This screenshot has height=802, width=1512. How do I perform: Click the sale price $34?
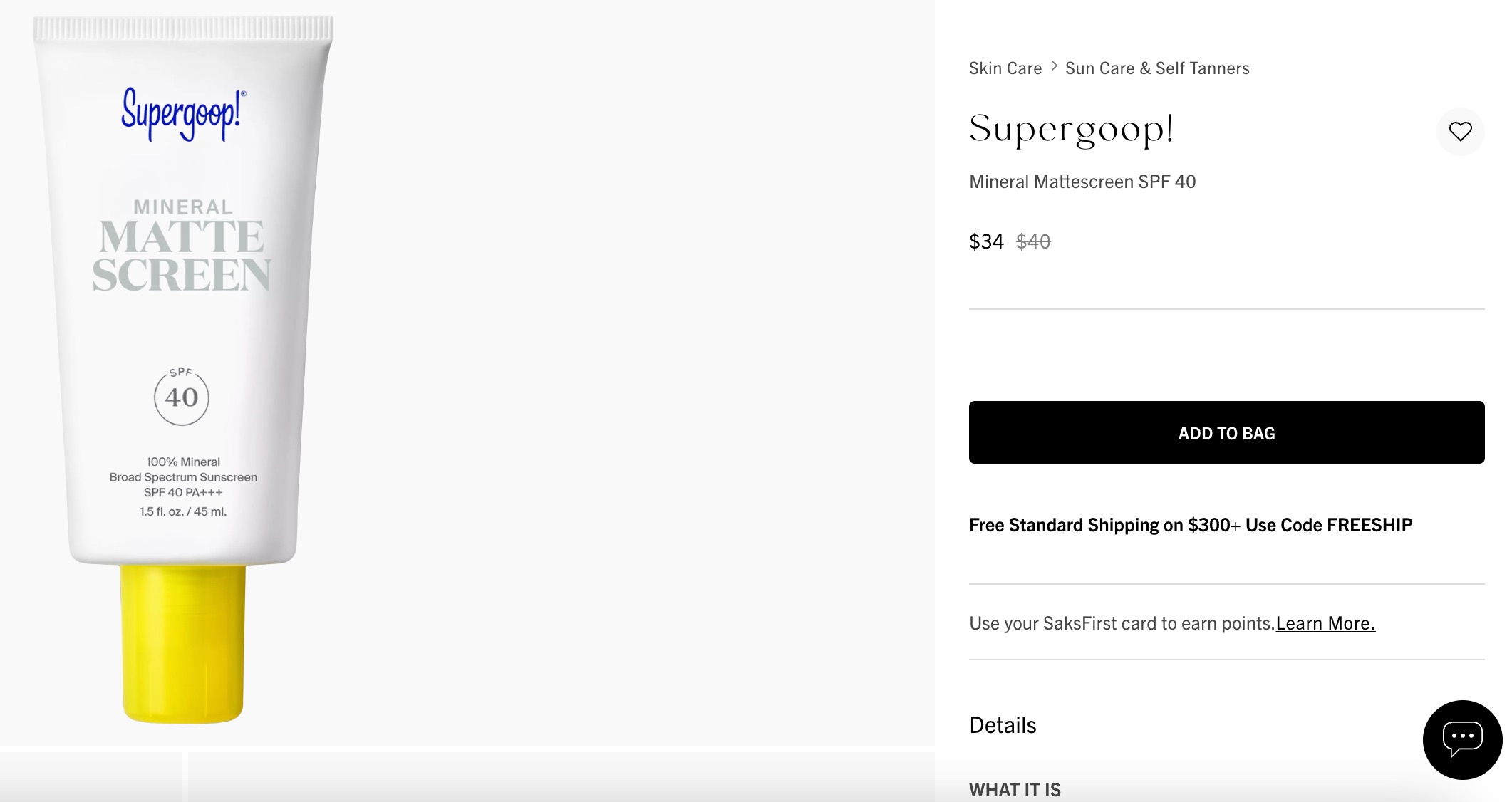click(985, 241)
